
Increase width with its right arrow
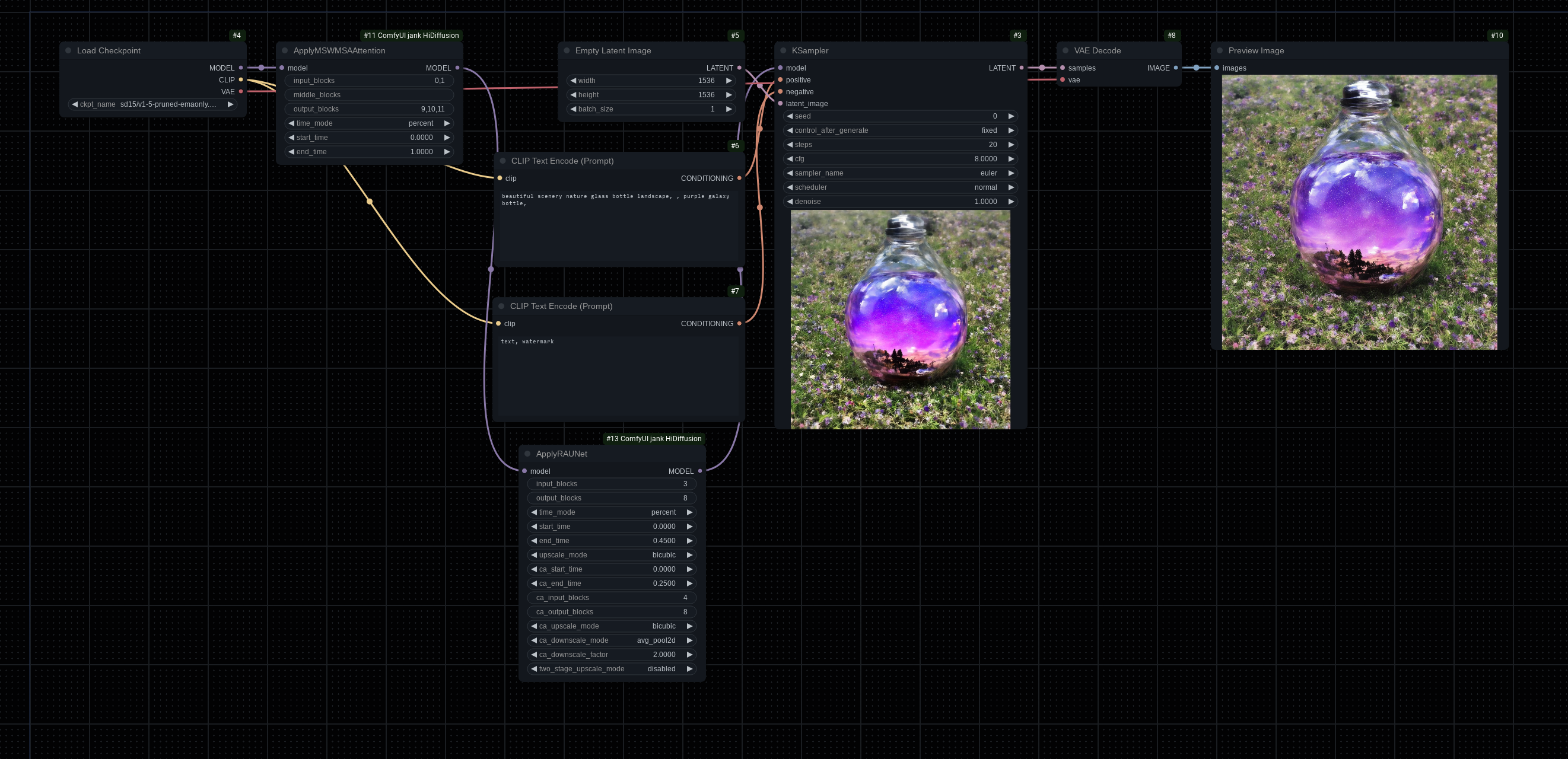click(x=729, y=80)
